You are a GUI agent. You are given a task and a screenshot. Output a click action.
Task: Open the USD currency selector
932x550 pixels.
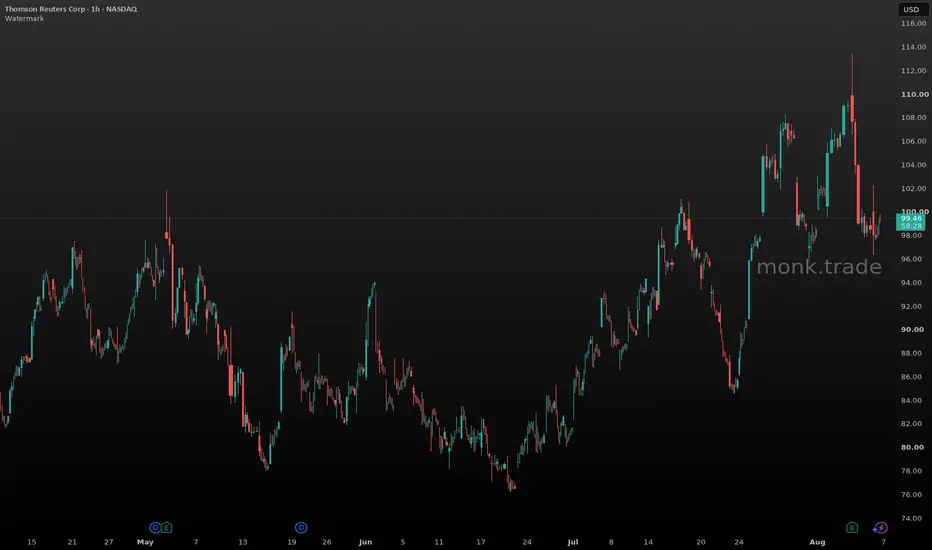(911, 9)
